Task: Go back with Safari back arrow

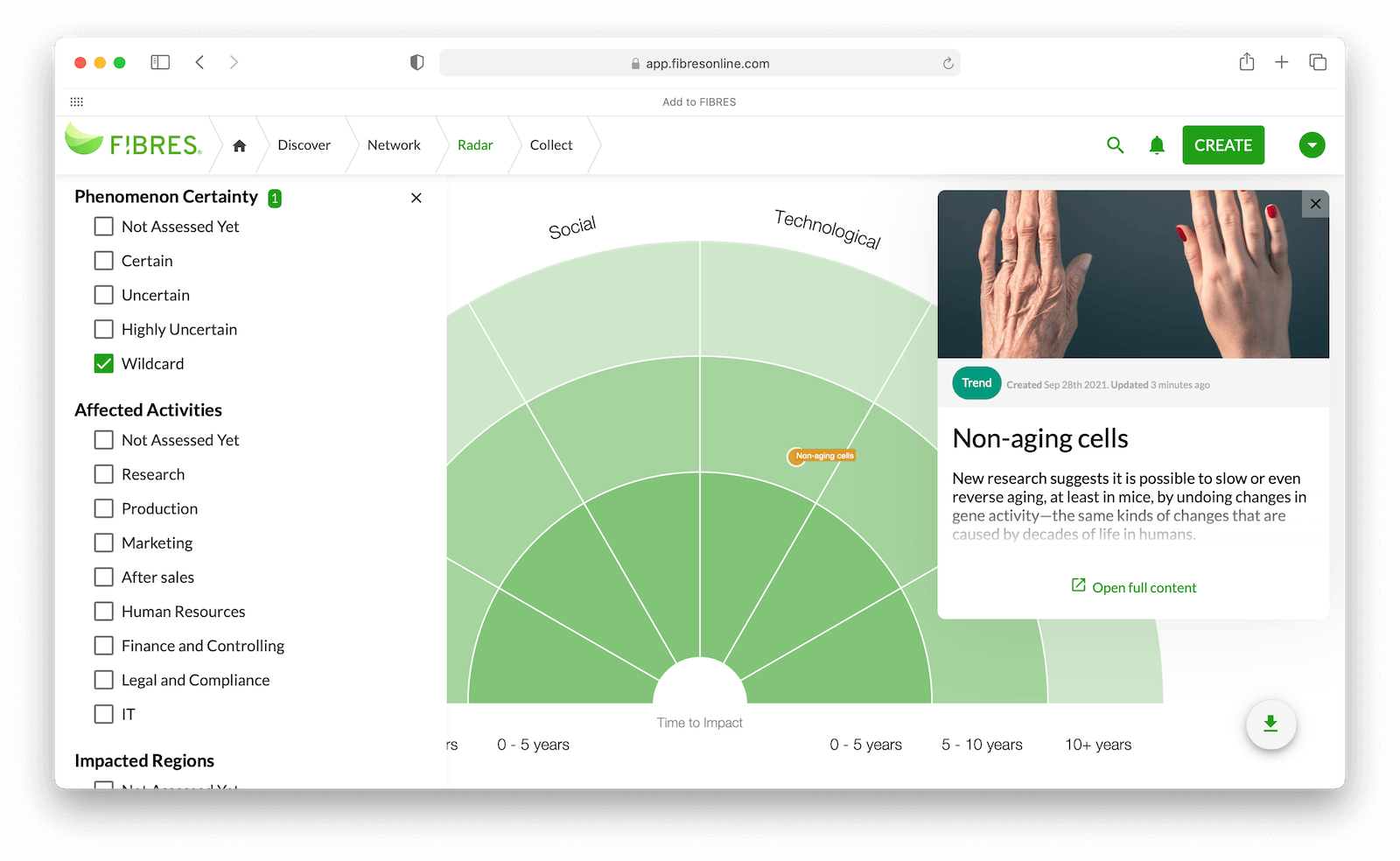Action: click(199, 62)
